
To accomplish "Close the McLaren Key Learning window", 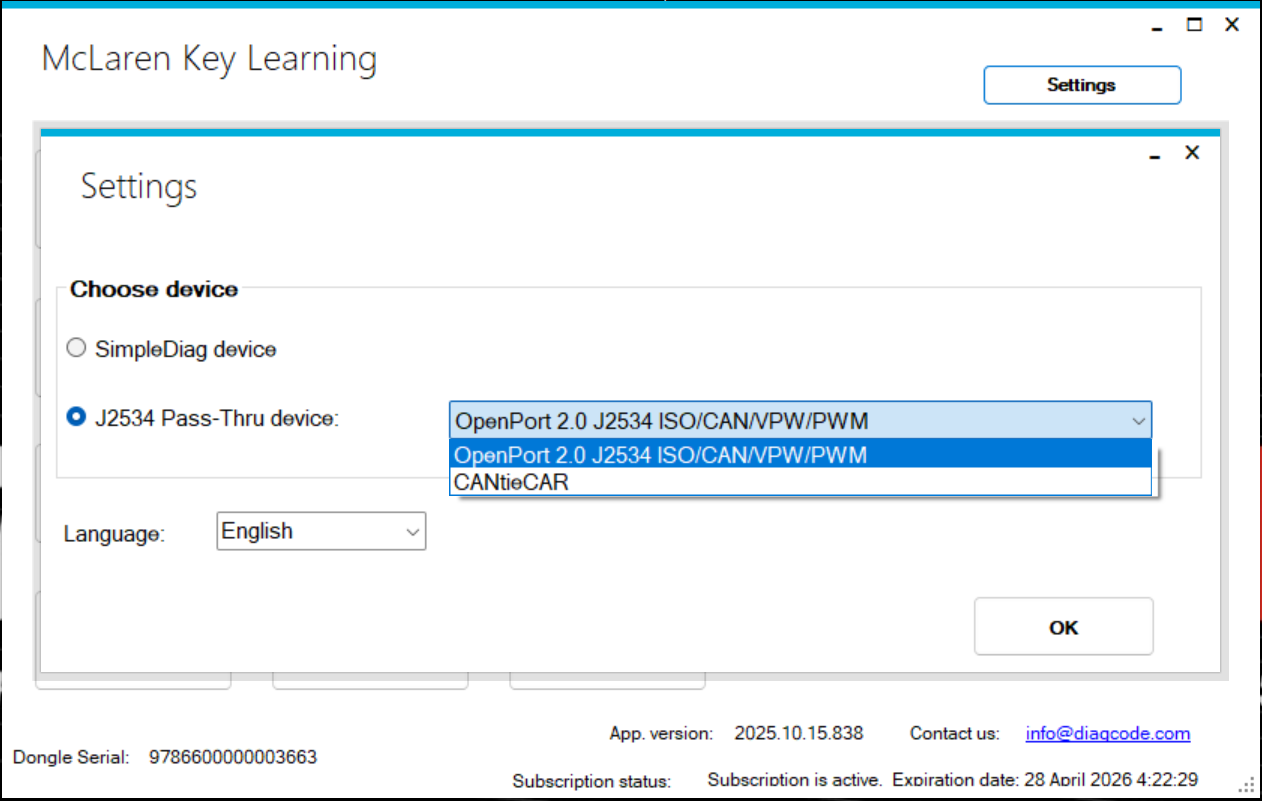I will tap(1232, 25).
